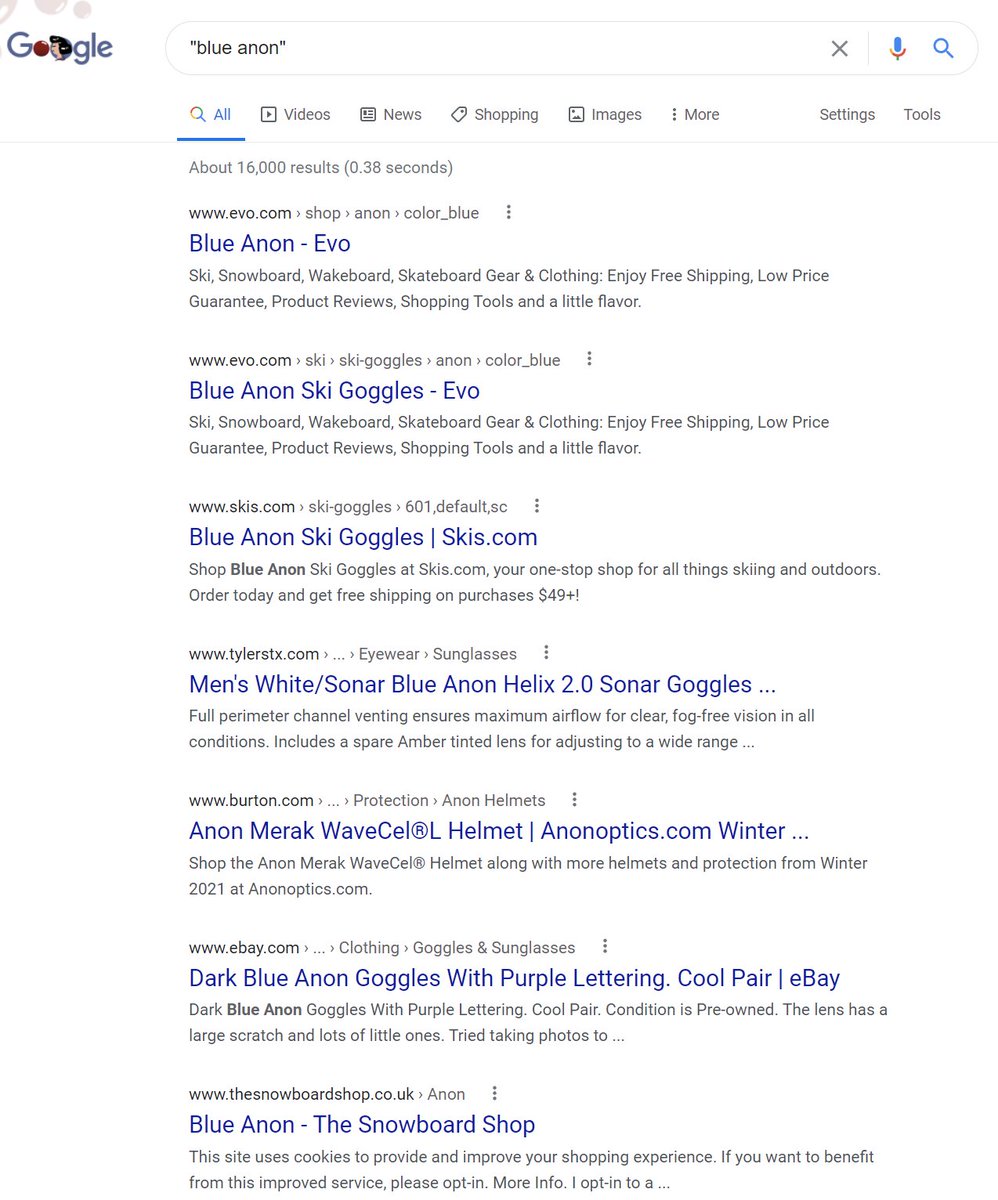The image size is (998, 1200).
Task: Click the News tab newspaper icon
Action: pyautogui.click(x=368, y=114)
